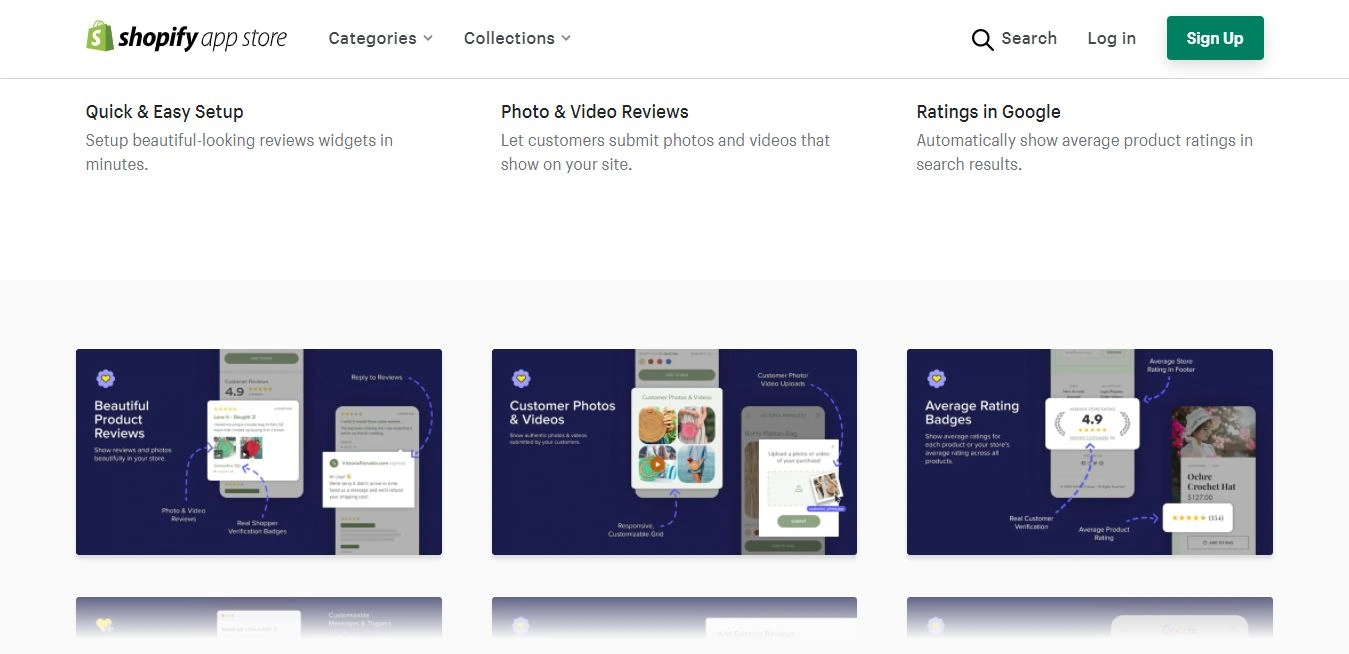Open Search in the header
Viewport: 1349px width, 654px height.
[1014, 39]
